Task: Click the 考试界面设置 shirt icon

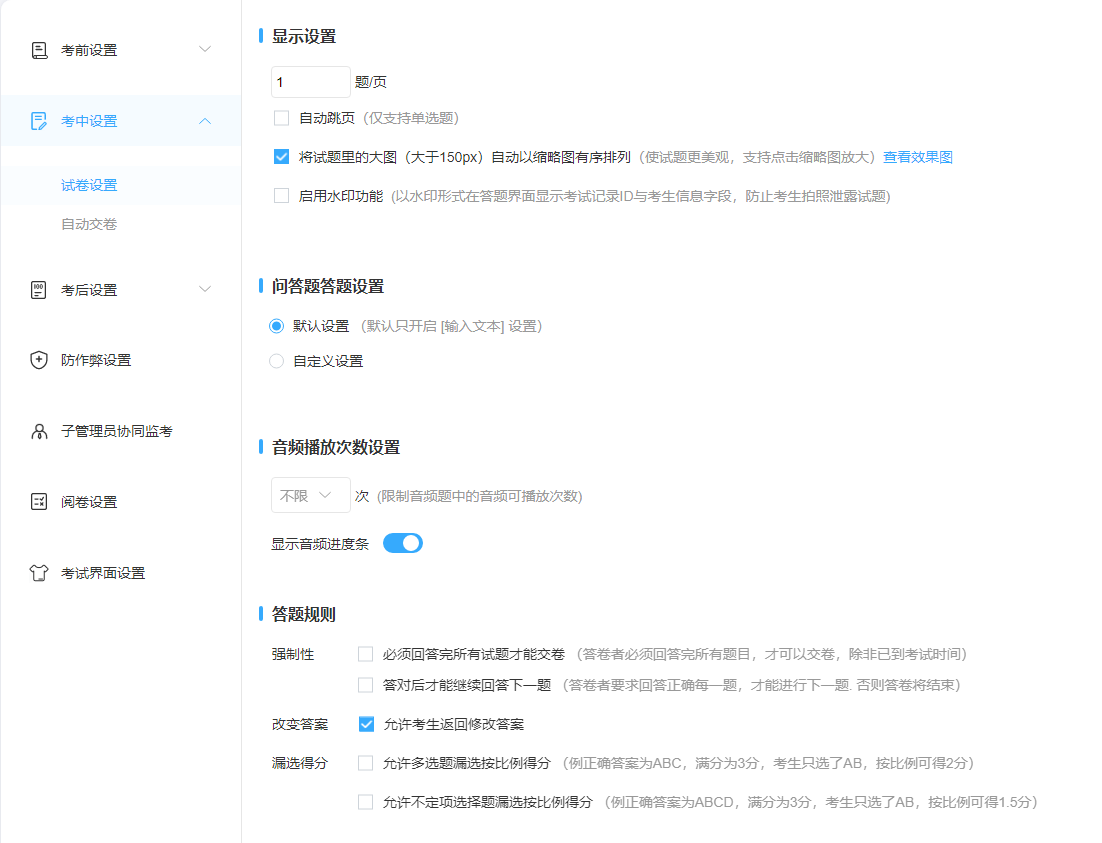Action: pyautogui.click(x=40, y=572)
